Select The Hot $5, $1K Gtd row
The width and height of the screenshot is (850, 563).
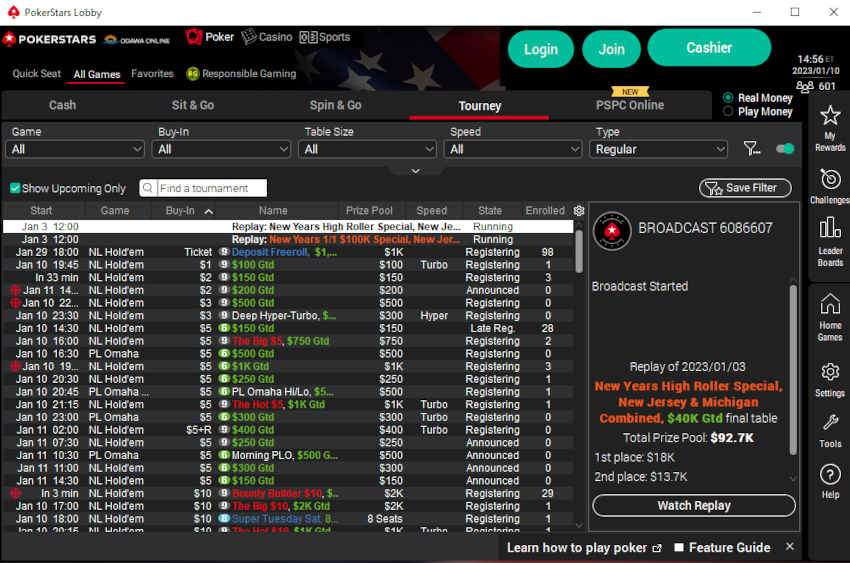[288, 404]
